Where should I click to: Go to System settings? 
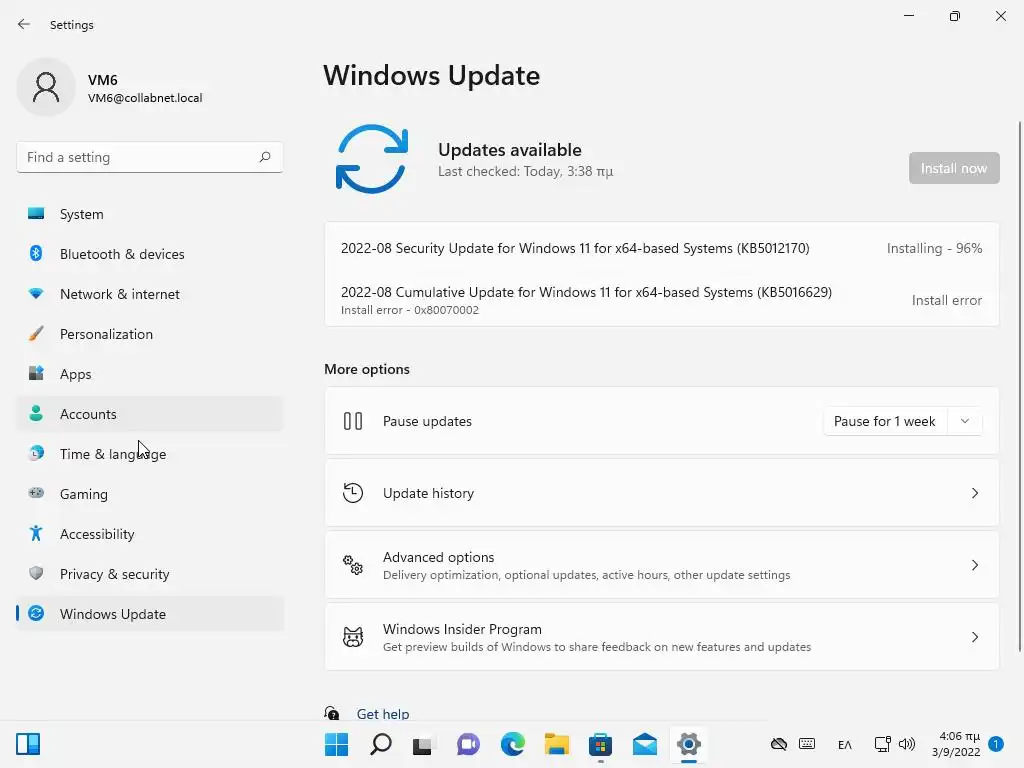pos(150,214)
